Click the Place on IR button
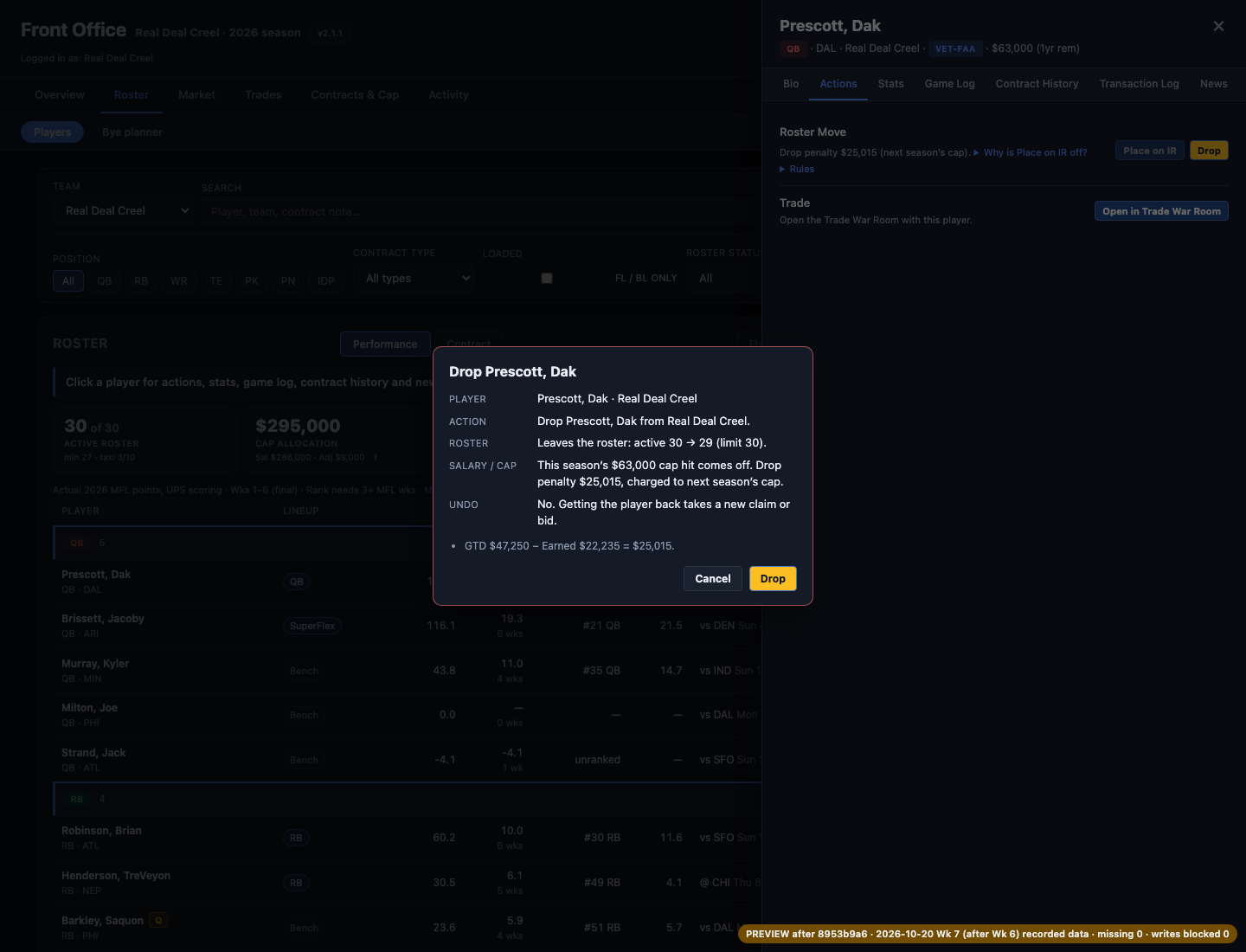The height and width of the screenshot is (952, 1246). pos(1150,151)
